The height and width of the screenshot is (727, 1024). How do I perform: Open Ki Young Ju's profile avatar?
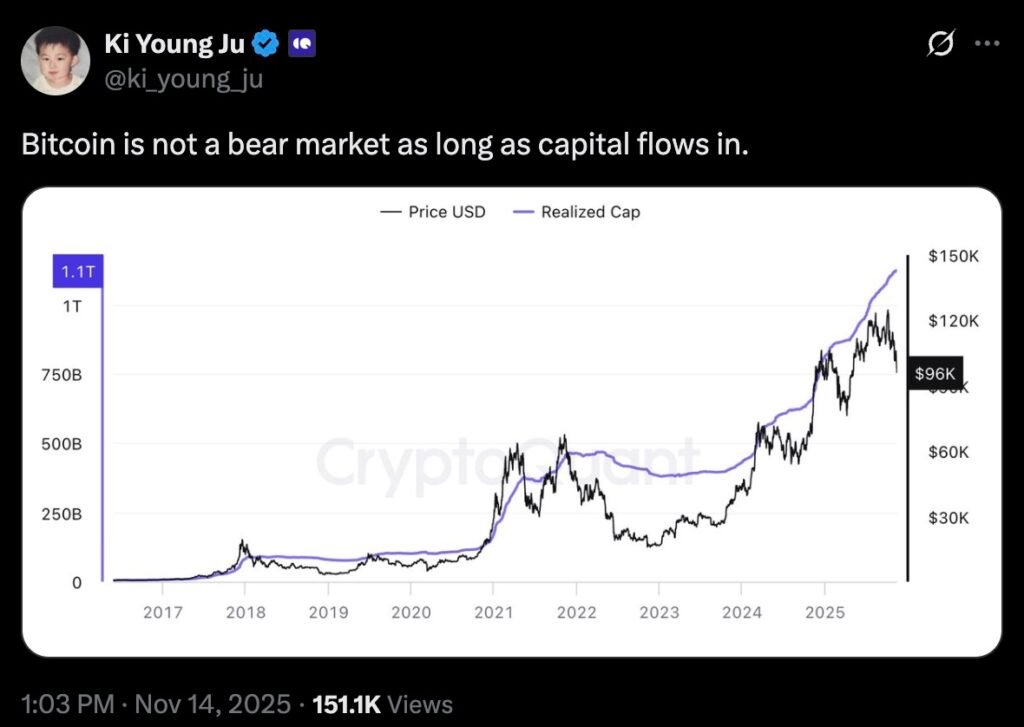pyautogui.click(x=56, y=61)
